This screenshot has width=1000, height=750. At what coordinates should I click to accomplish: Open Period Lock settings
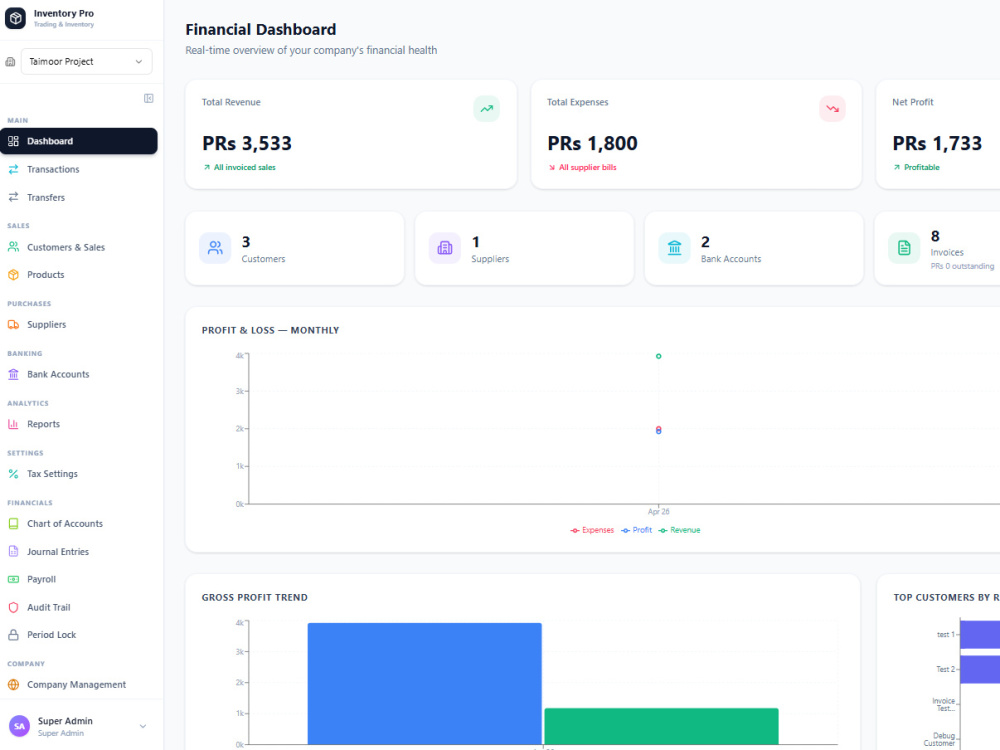coord(79,635)
